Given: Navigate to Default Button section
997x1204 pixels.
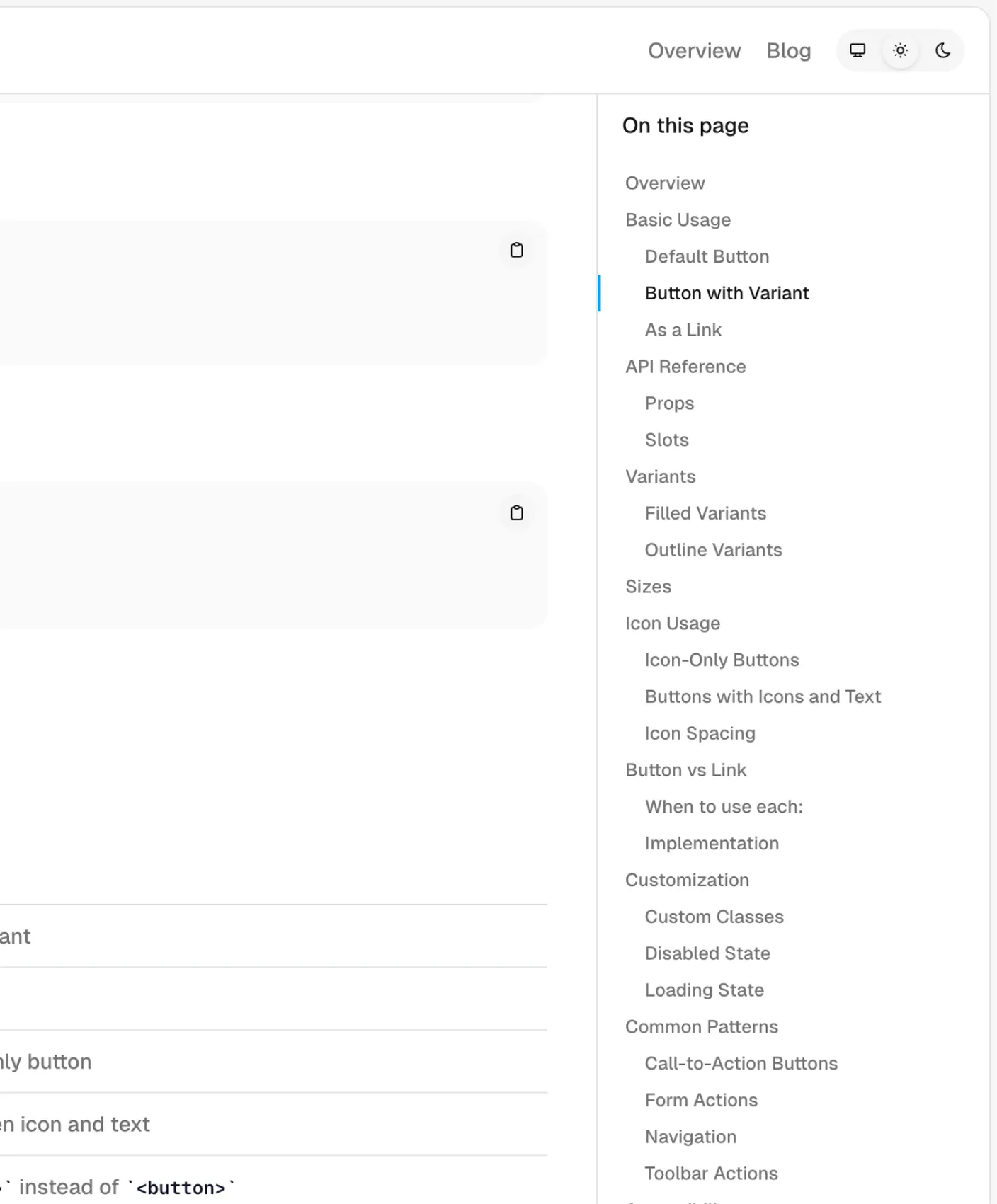Looking at the screenshot, I should [707, 257].
